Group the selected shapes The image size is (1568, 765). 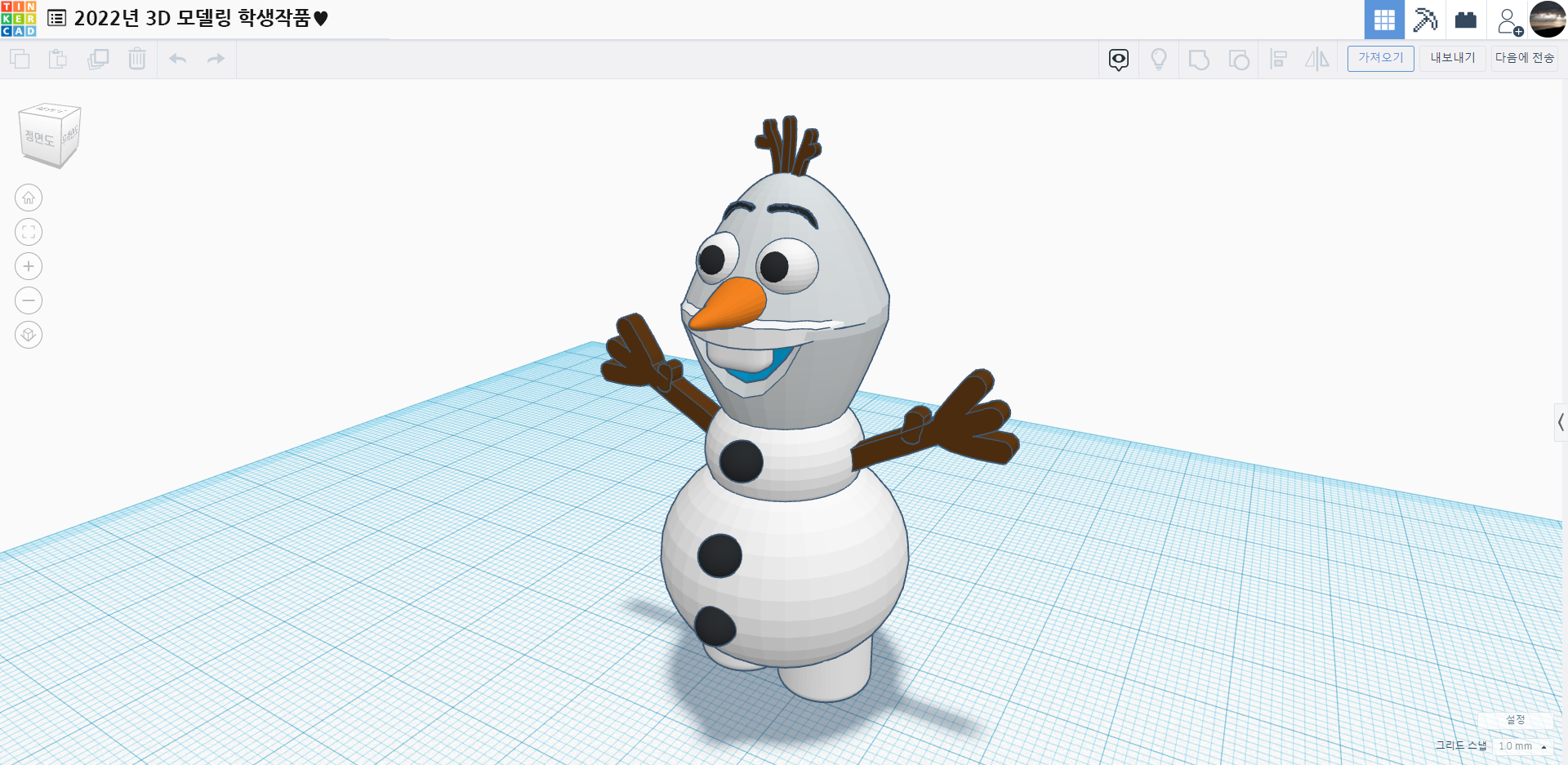[1199, 60]
